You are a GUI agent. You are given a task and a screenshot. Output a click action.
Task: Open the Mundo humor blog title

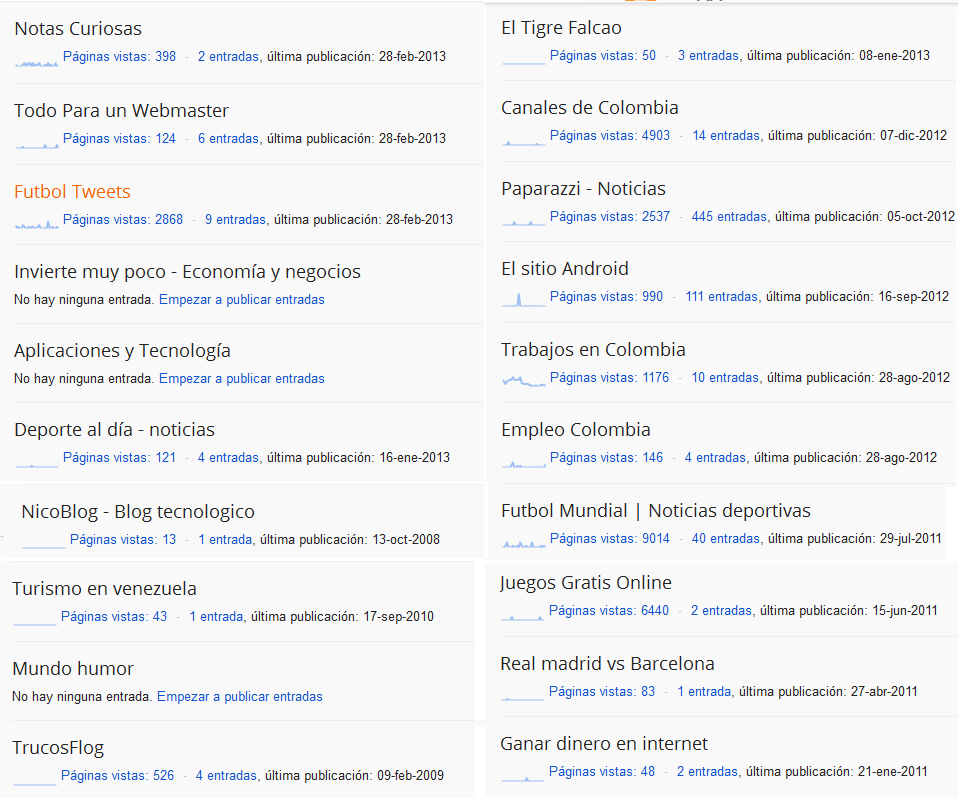73,669
